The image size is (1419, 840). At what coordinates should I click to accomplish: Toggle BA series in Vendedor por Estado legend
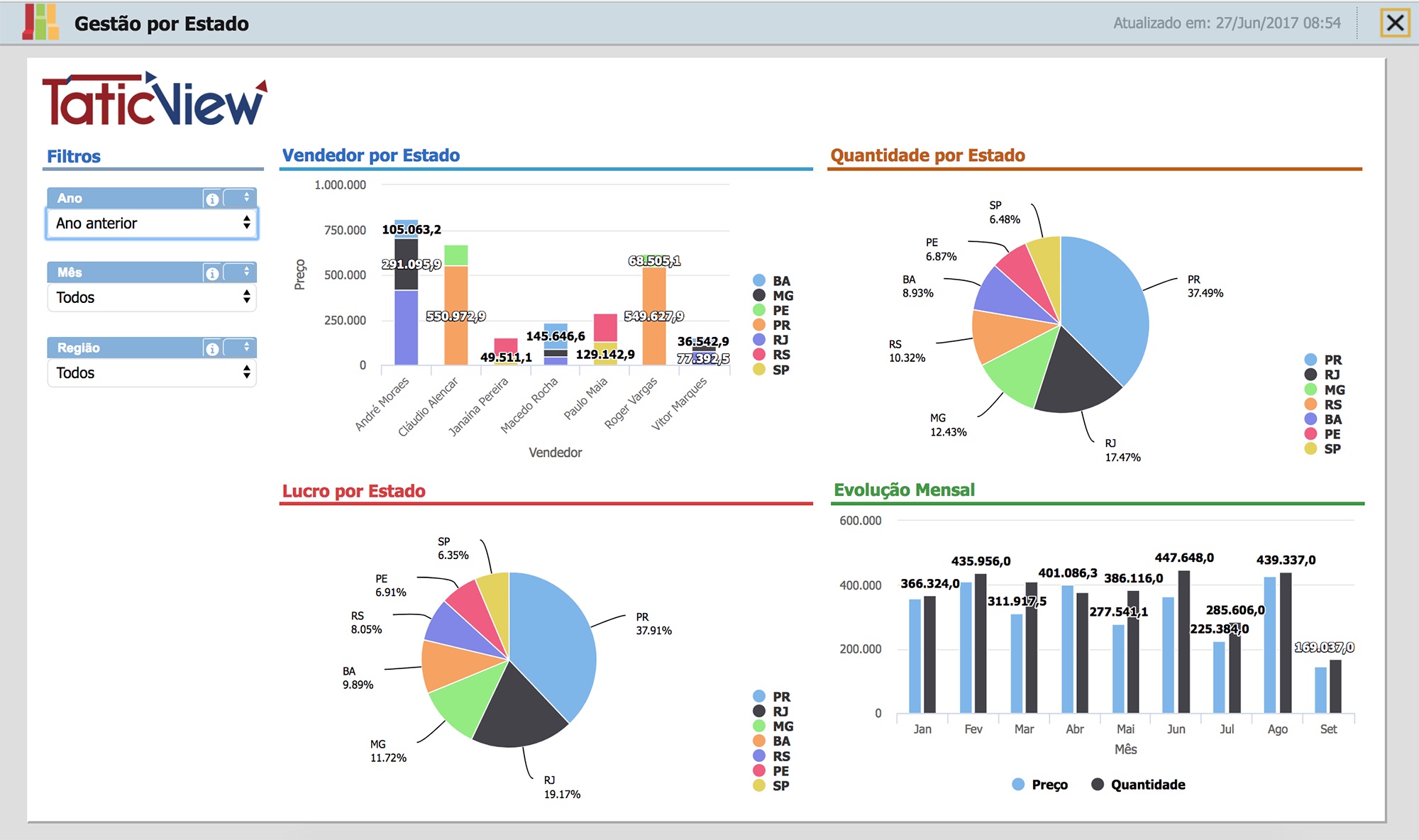pyautogui.click(x=772, y=281)
